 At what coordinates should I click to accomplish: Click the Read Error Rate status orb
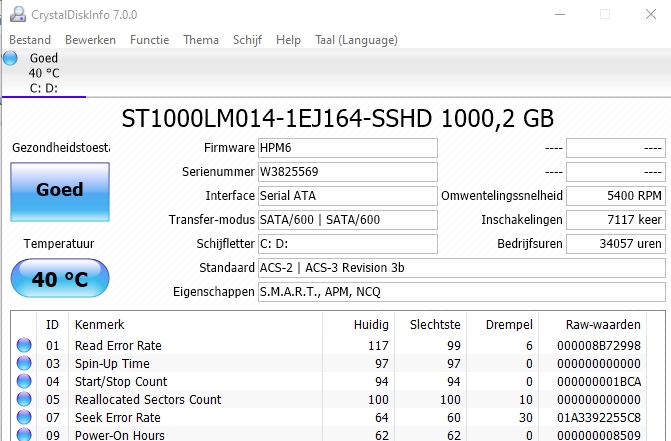pos(24,346)
